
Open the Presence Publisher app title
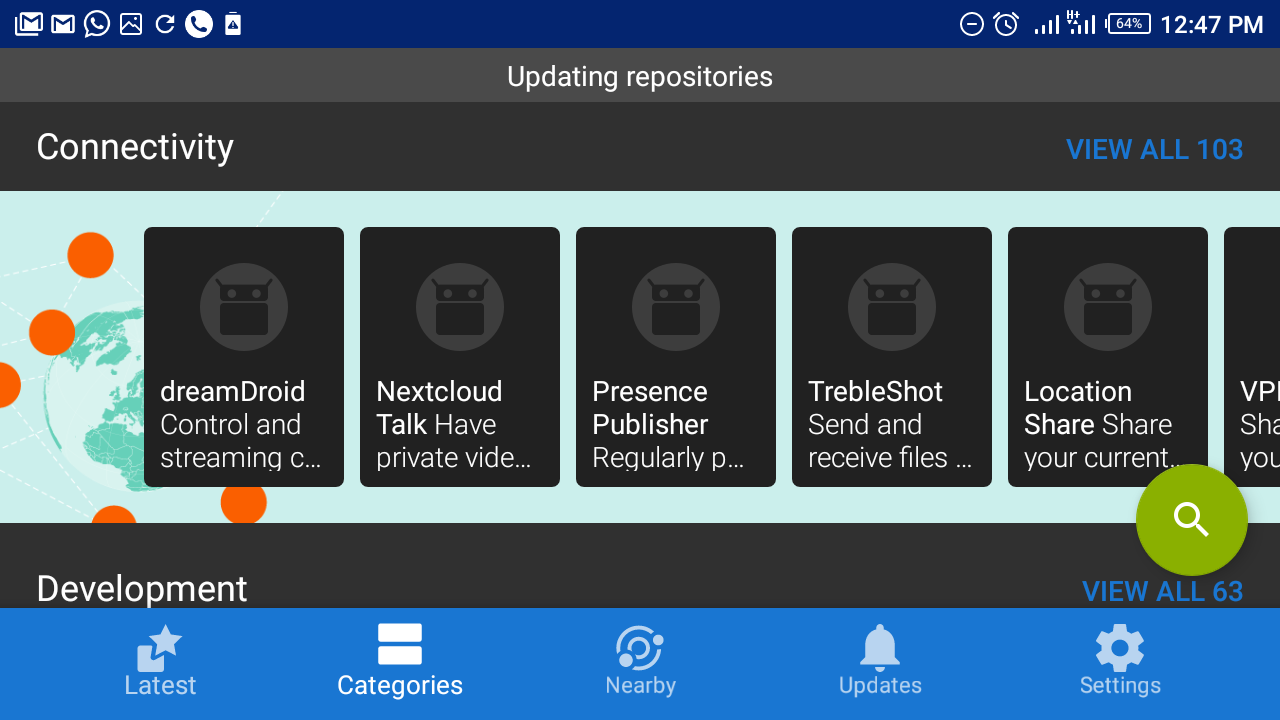click(x=650, y=408)
